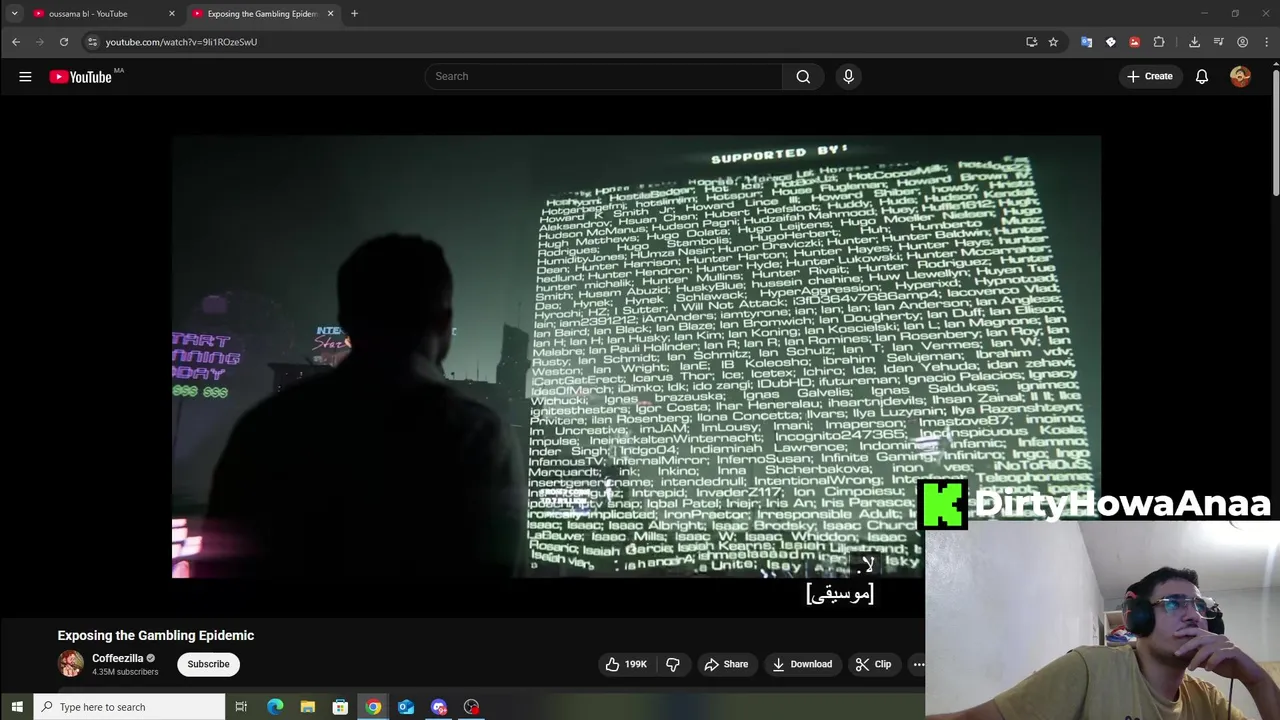
Task: Click the Windows taskbar search box
Action: (x=130, y=707)
